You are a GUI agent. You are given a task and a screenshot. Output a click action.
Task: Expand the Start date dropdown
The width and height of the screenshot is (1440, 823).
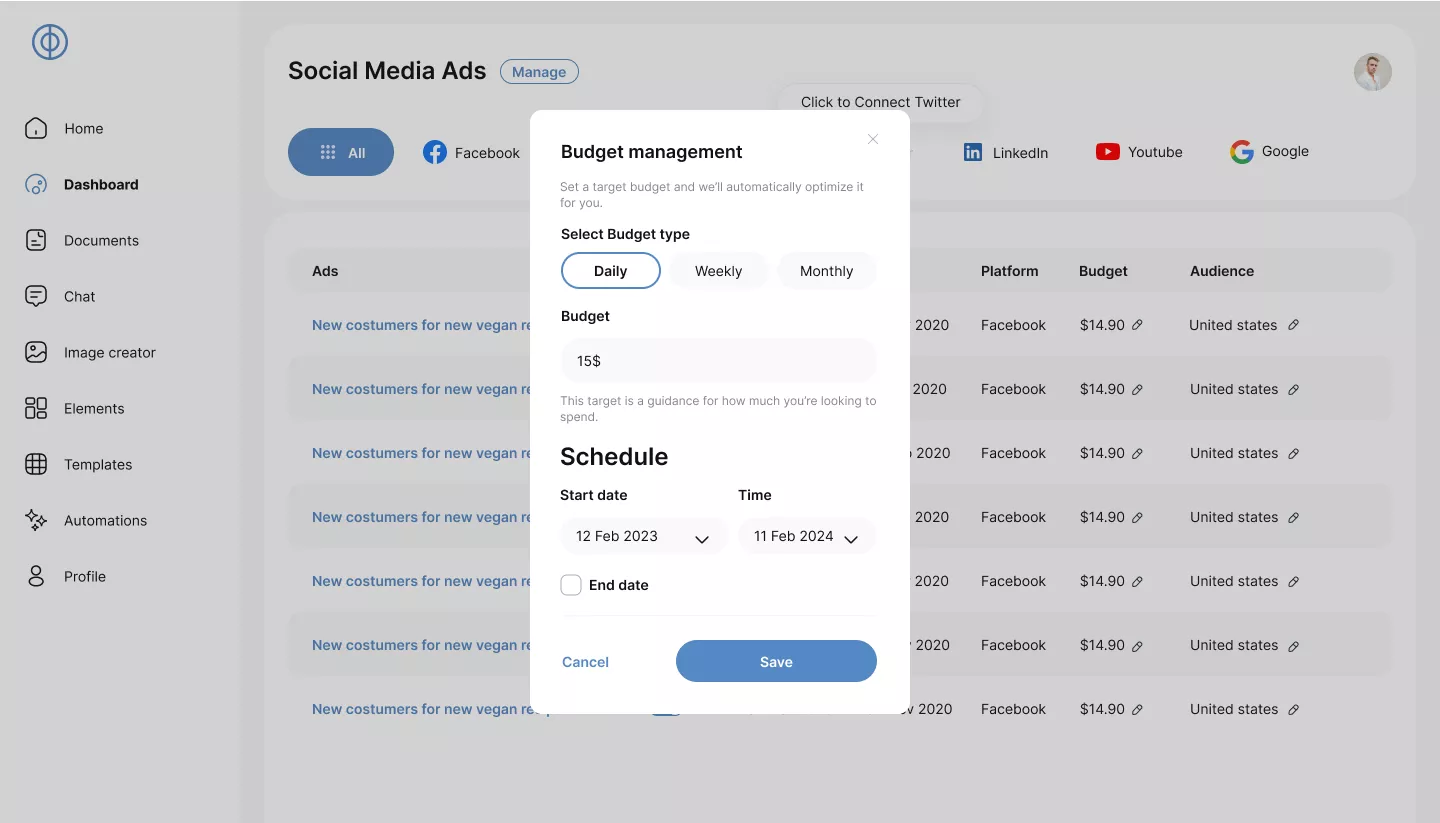coord(643,537)
